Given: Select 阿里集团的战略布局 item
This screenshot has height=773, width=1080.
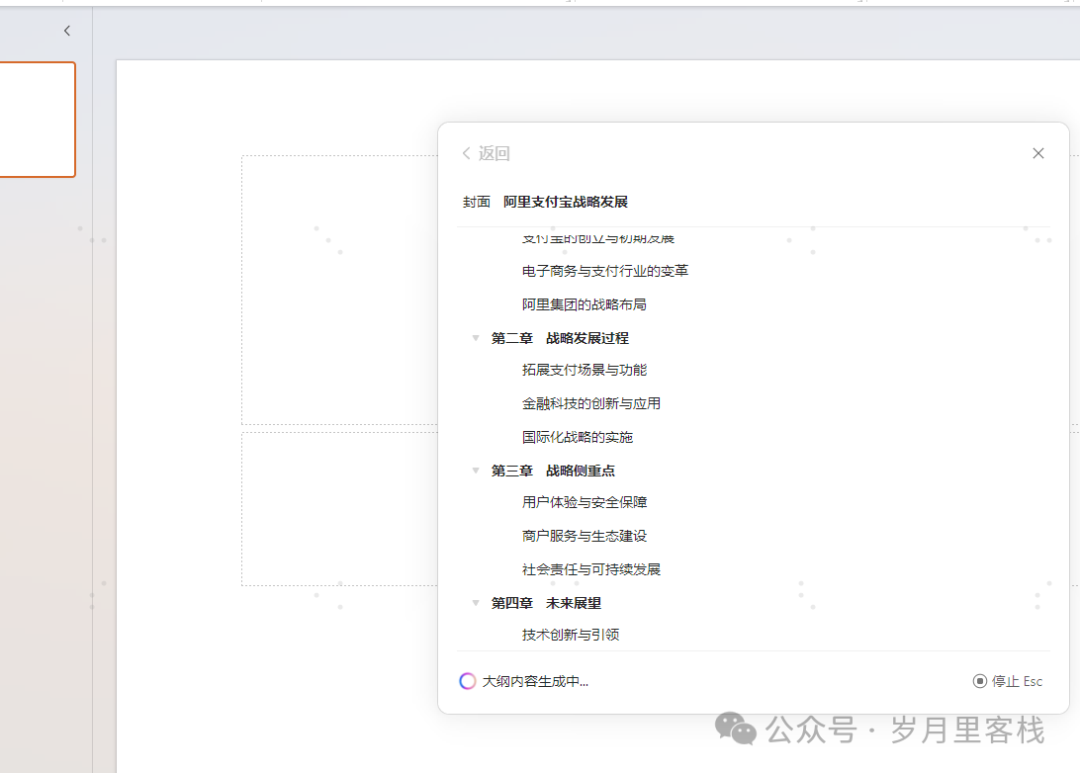Looking at the screenshot, I should tap(584, 304).
